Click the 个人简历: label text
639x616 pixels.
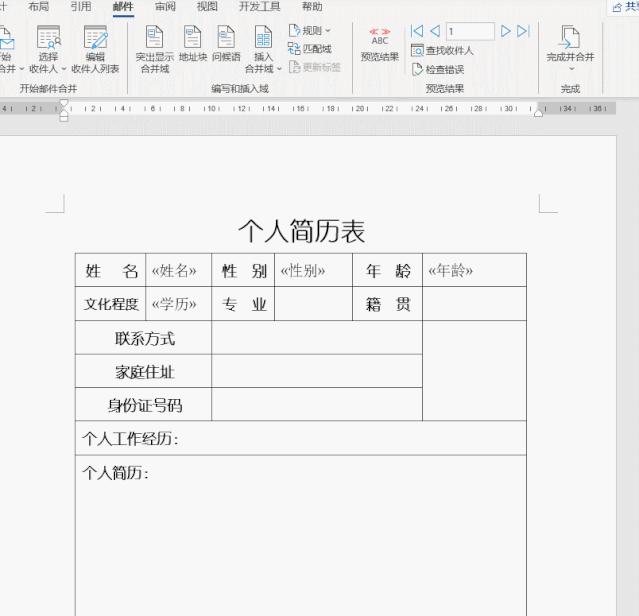point(115,473)
